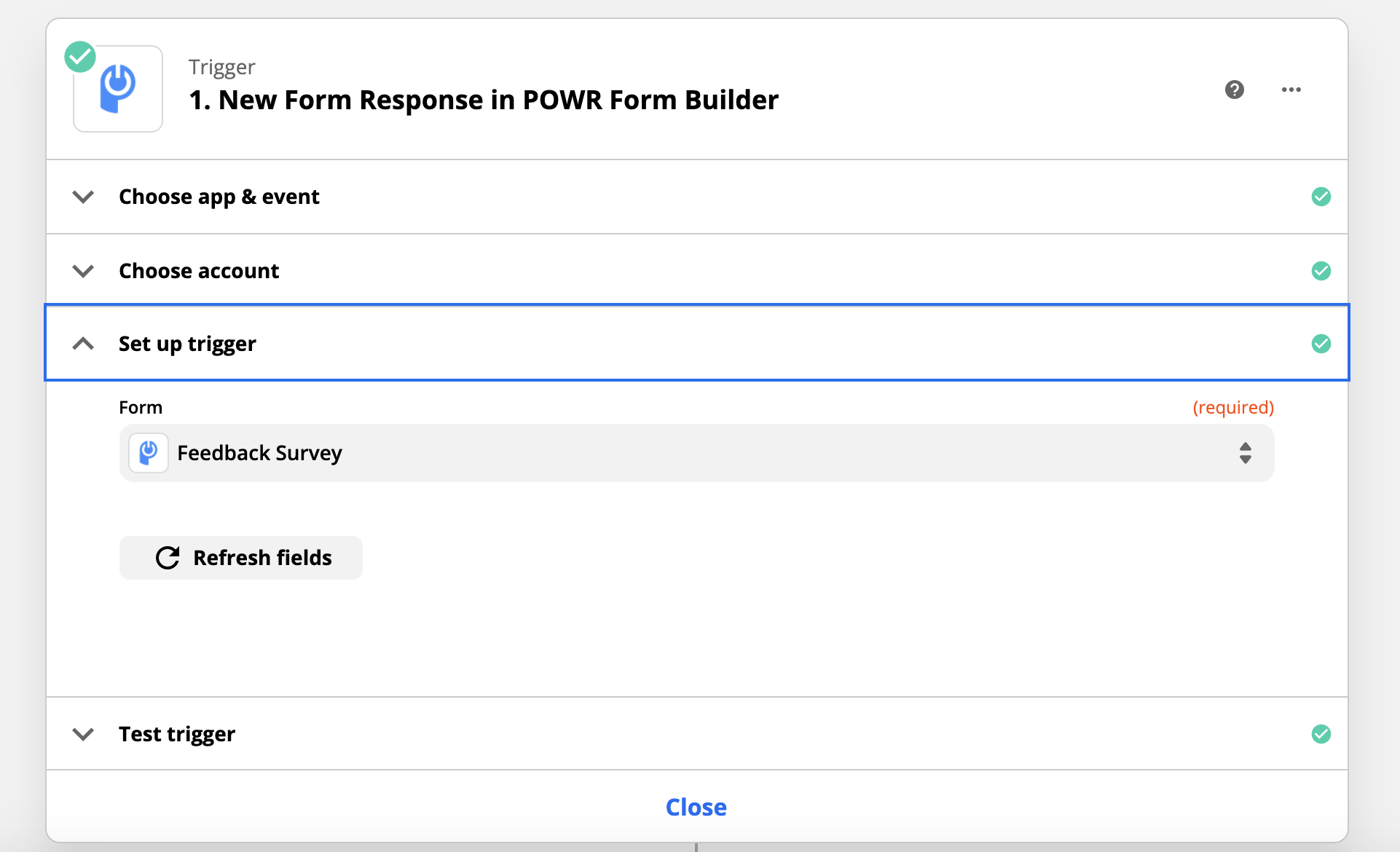This screenshot has width=1400, height=852.
Task: Open the three-dot more options menu
Action: click(x=1291, y=90)
